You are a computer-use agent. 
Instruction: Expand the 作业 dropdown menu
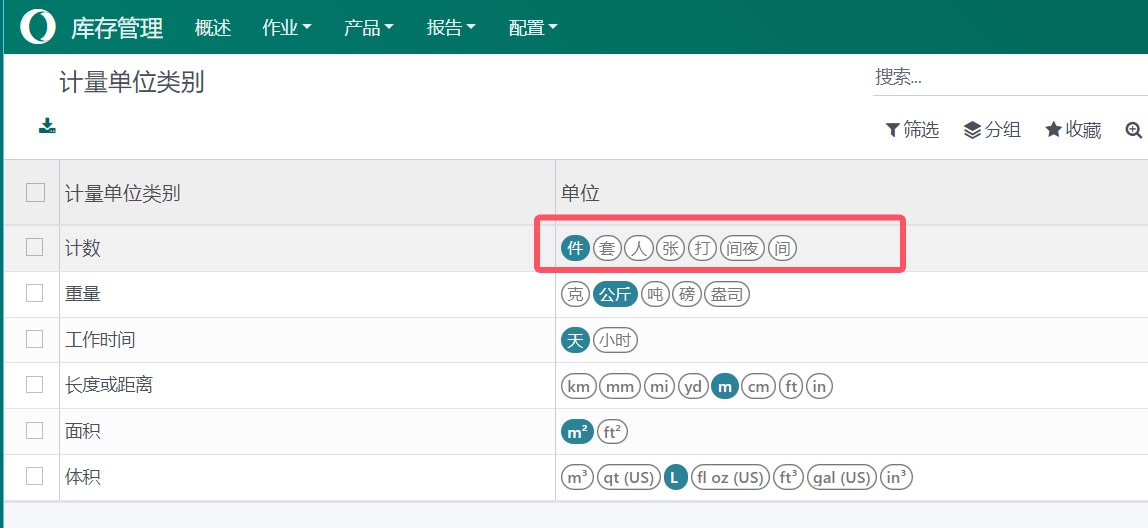(286, 28)
